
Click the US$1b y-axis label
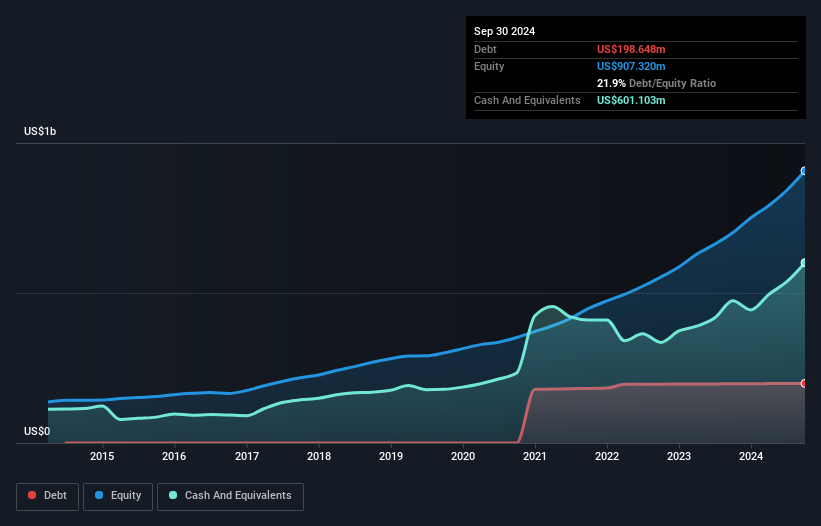[x=40, y=131]
